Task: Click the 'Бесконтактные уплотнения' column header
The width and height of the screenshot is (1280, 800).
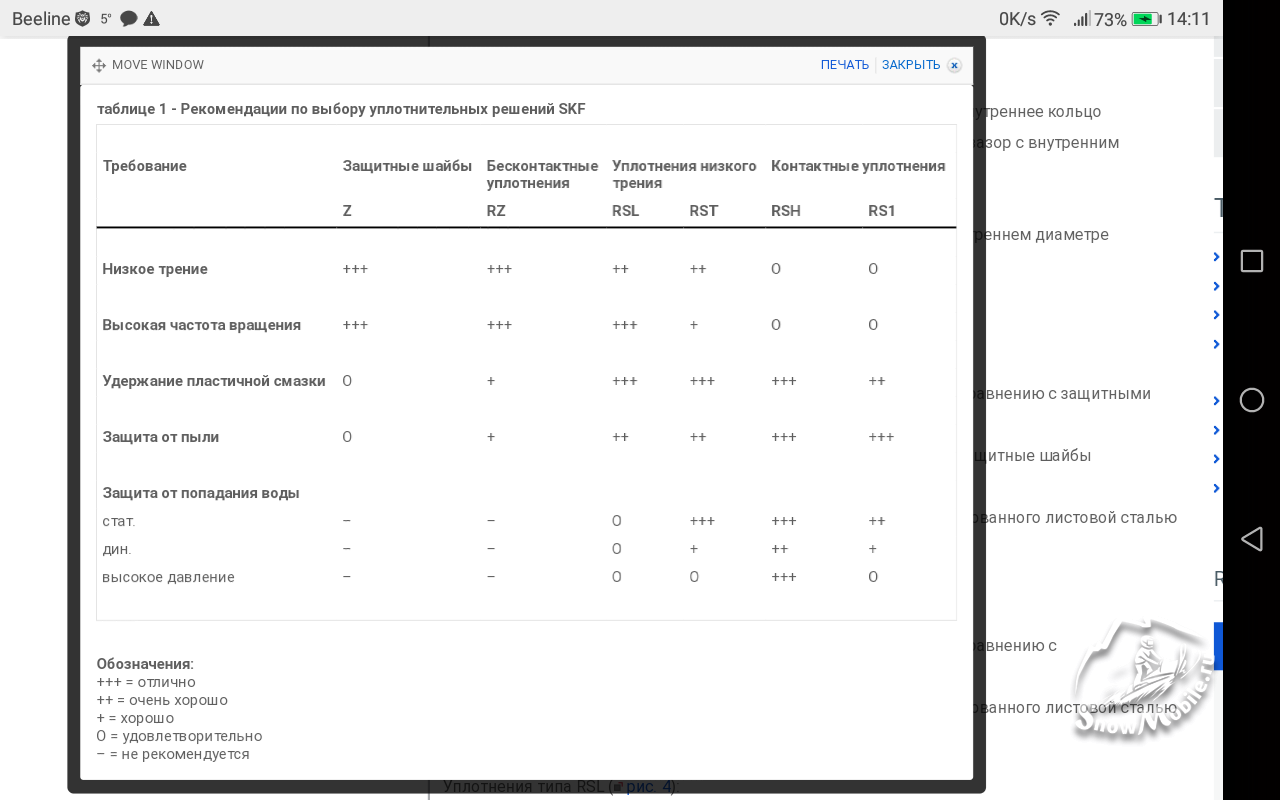Action: click(x=542, y=174)
